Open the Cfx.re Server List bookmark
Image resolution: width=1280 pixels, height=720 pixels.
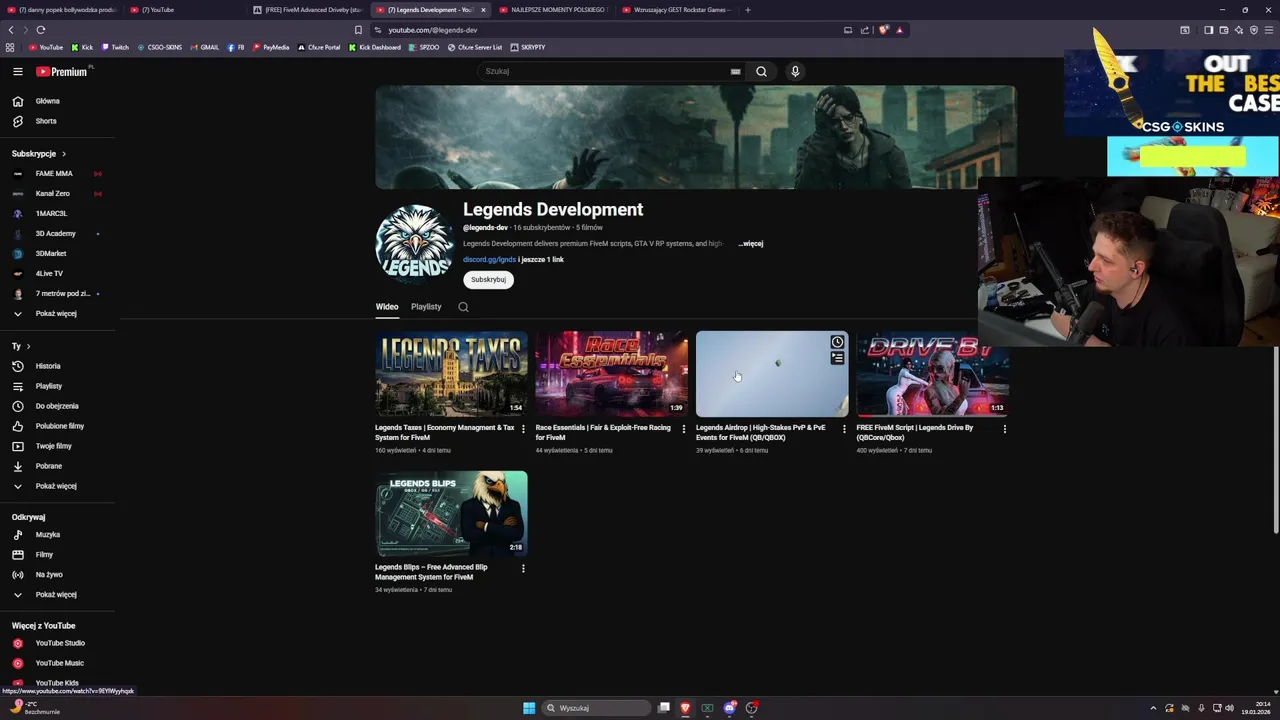pyautogui.click(x=474, y=47)
